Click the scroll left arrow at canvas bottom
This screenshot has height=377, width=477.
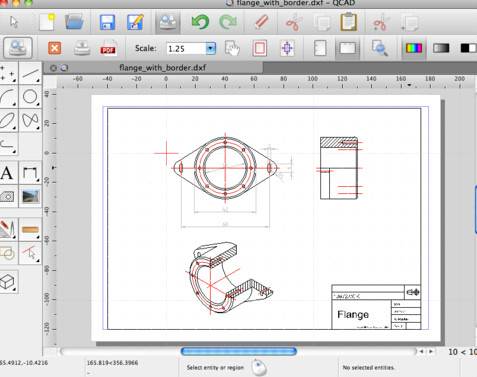point(422,351)
